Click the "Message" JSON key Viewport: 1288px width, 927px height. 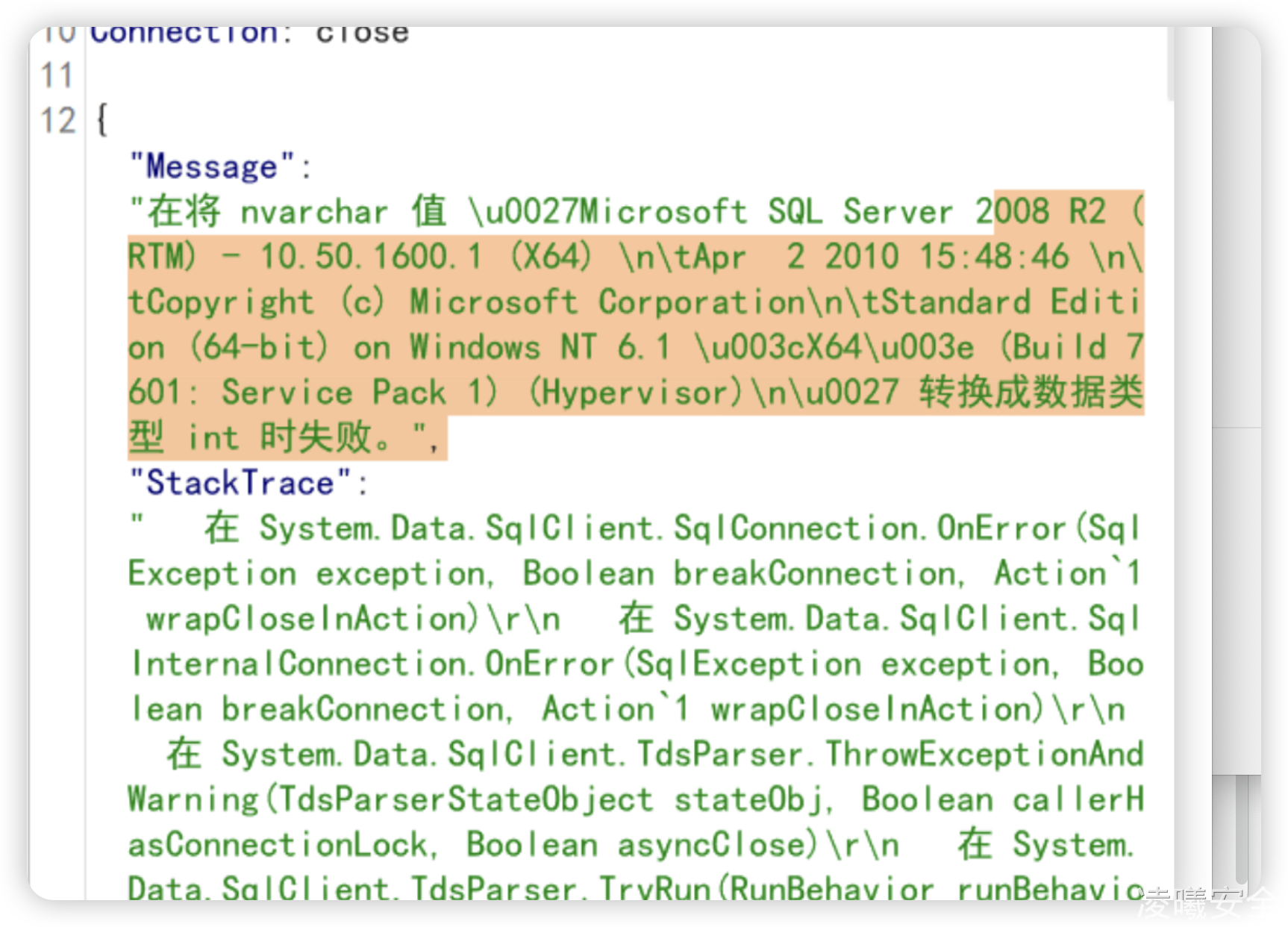(213, 166)
